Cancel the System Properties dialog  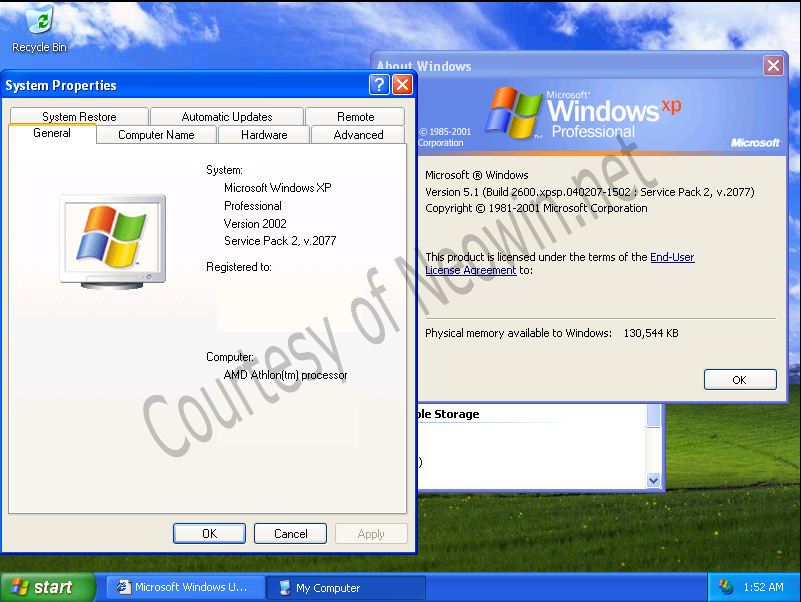[x=291, y=534]
